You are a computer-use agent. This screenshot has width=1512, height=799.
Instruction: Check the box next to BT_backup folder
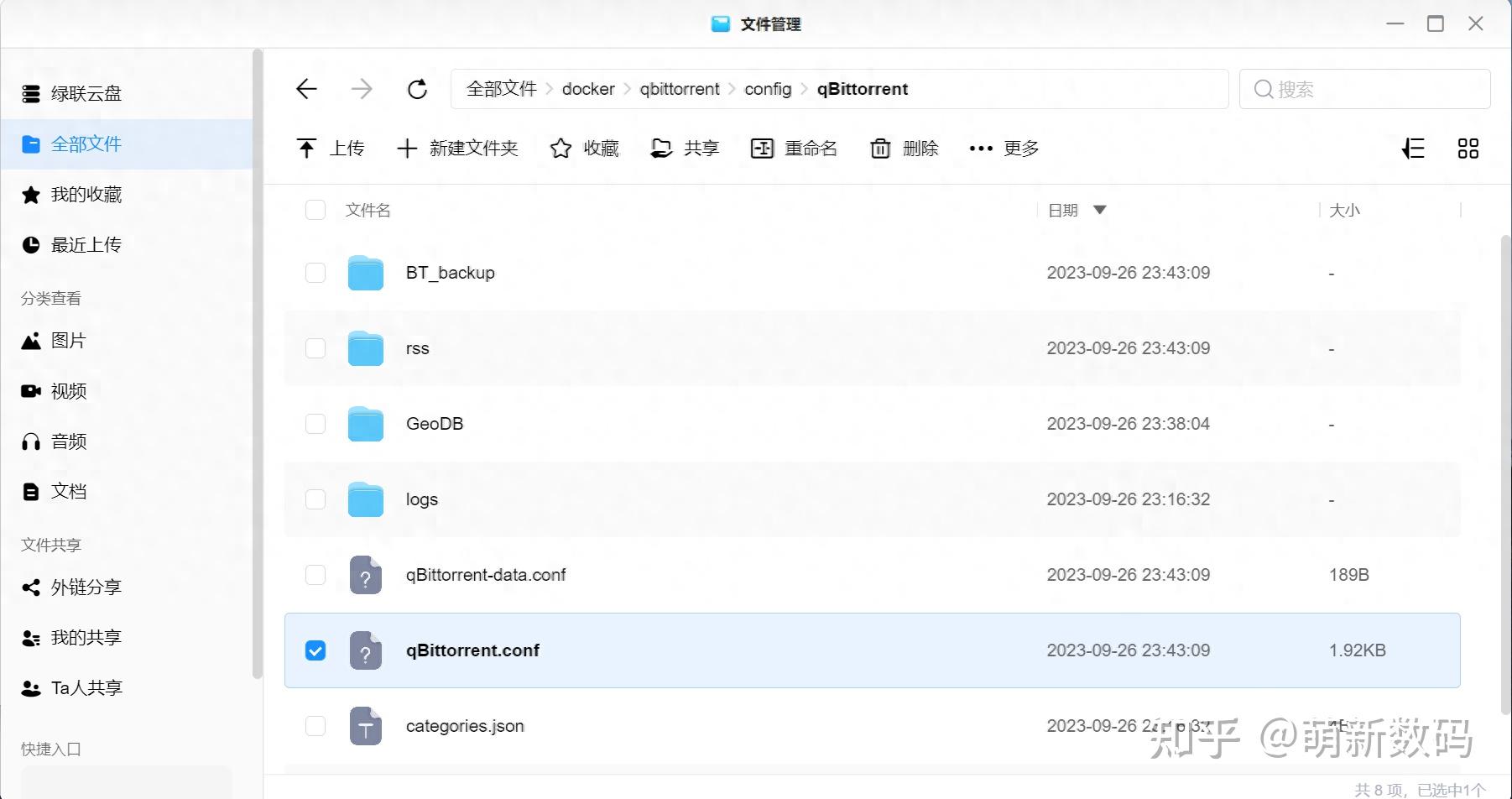pyautogui.click(x=315, y=272)
